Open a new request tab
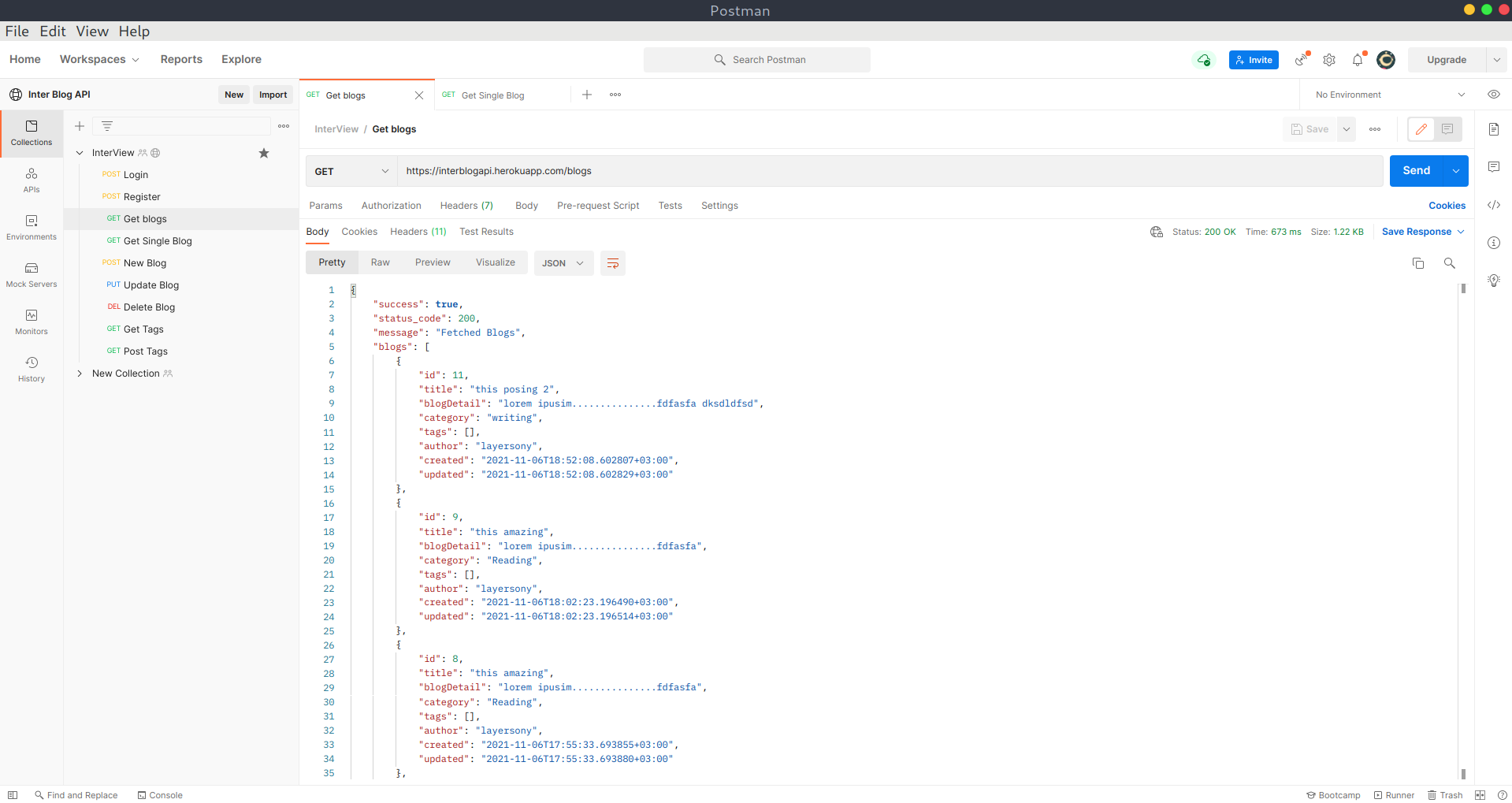The width and height of the screenshot is (1512, 803). pos(587,95)
